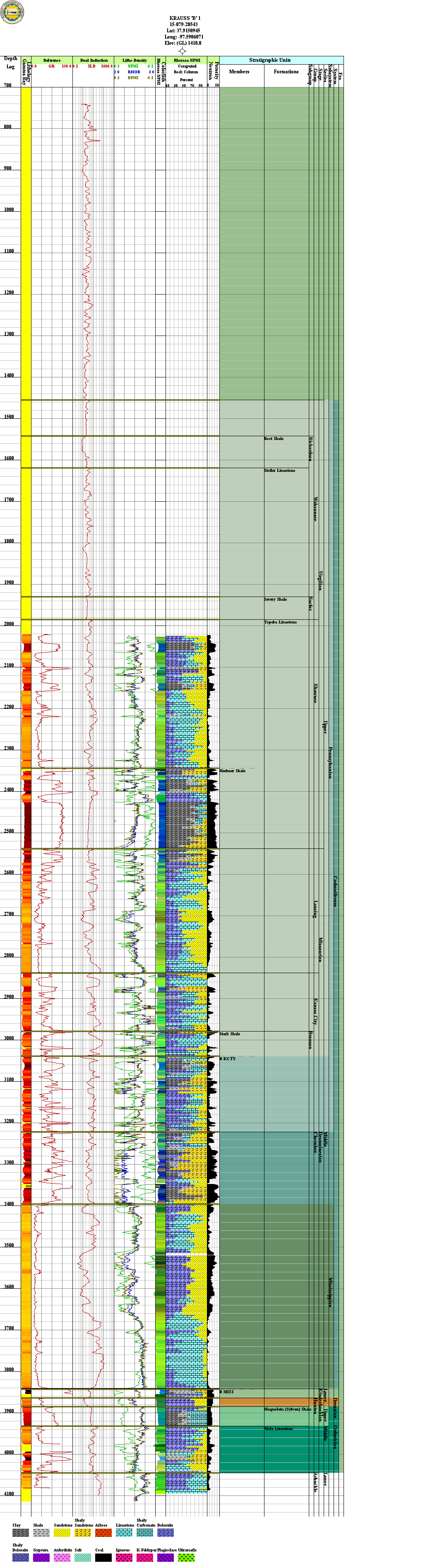Viewport: 447px width, 1568px height.
Task: Click the Formations column header
Action: tap(286, 72)
